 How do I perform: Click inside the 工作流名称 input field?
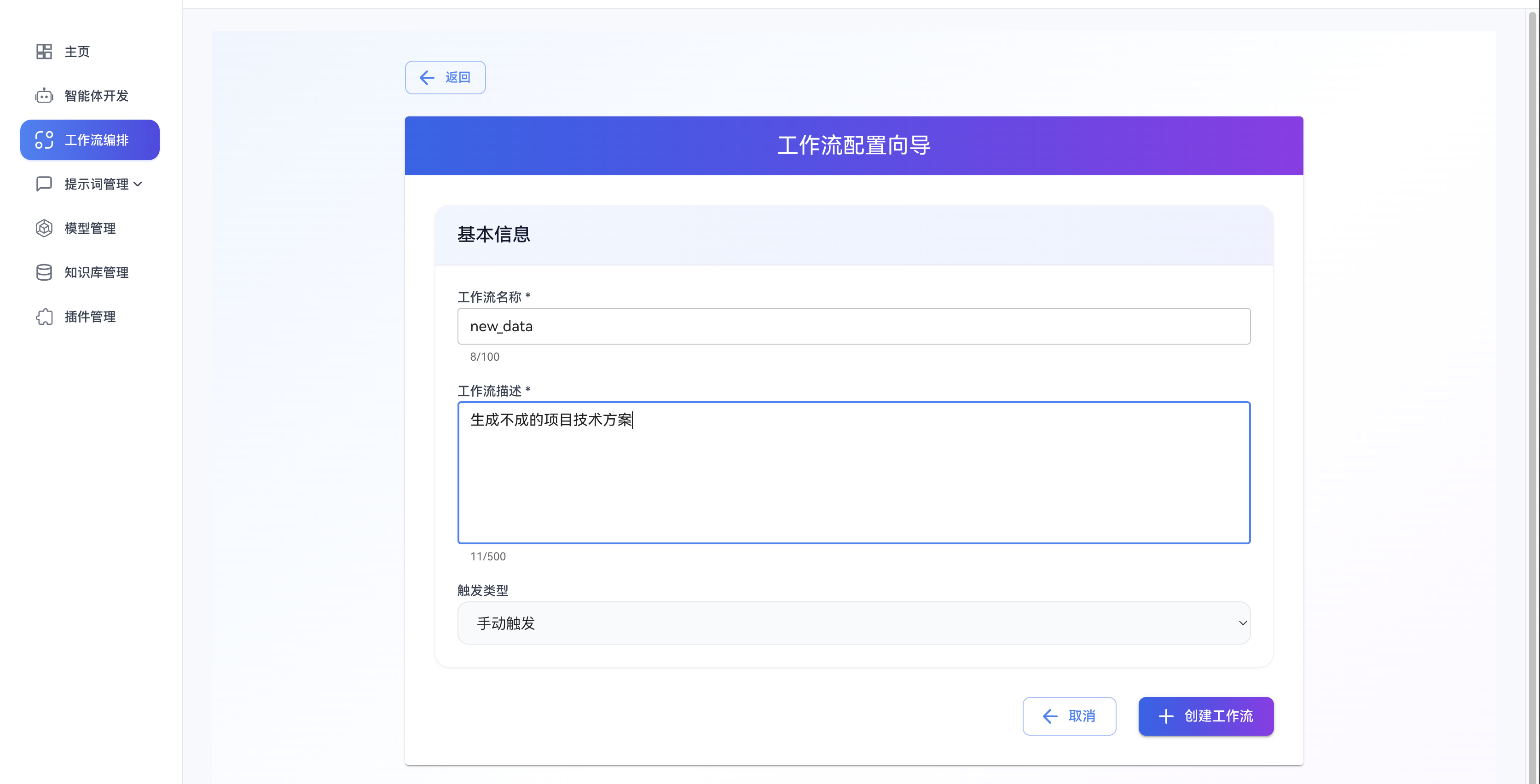click(x=853, y=326)
